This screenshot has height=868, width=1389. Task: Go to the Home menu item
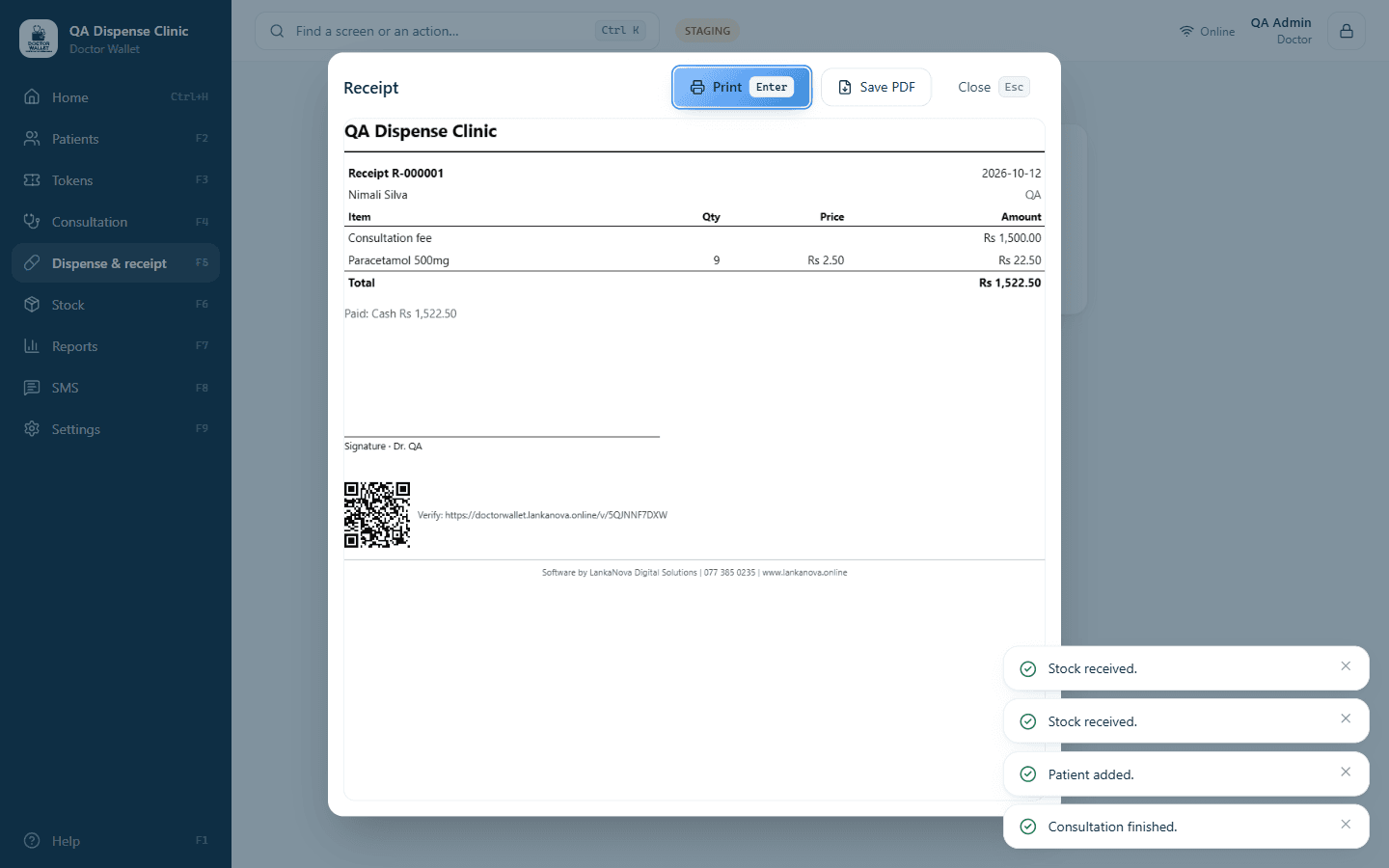(116, 96)
